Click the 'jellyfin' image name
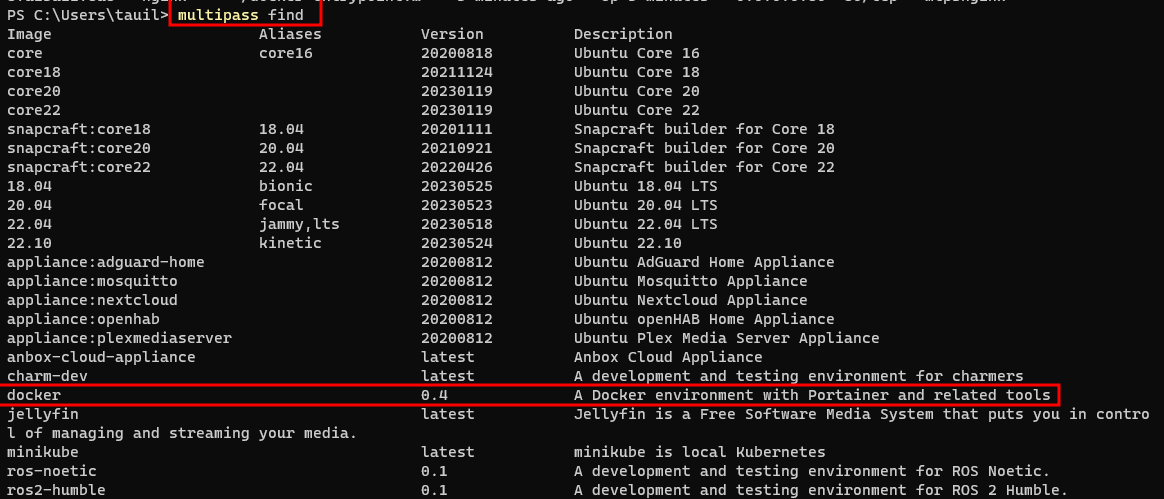 click(42, 414)
